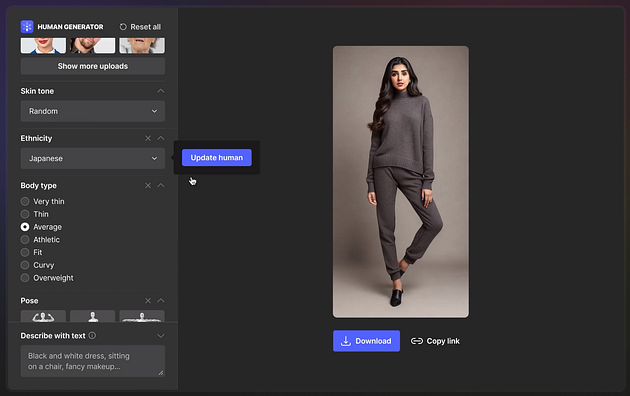Screen dimensions: 630x396
Task: Click the Human Generator logo icon
Action: [27, 27]
